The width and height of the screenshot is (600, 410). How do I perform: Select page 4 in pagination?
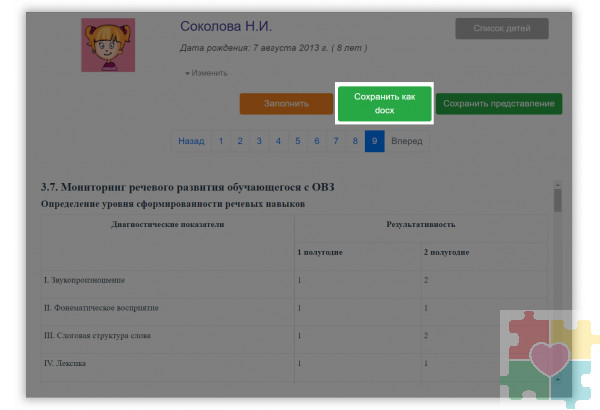click(x=278, y=142)
